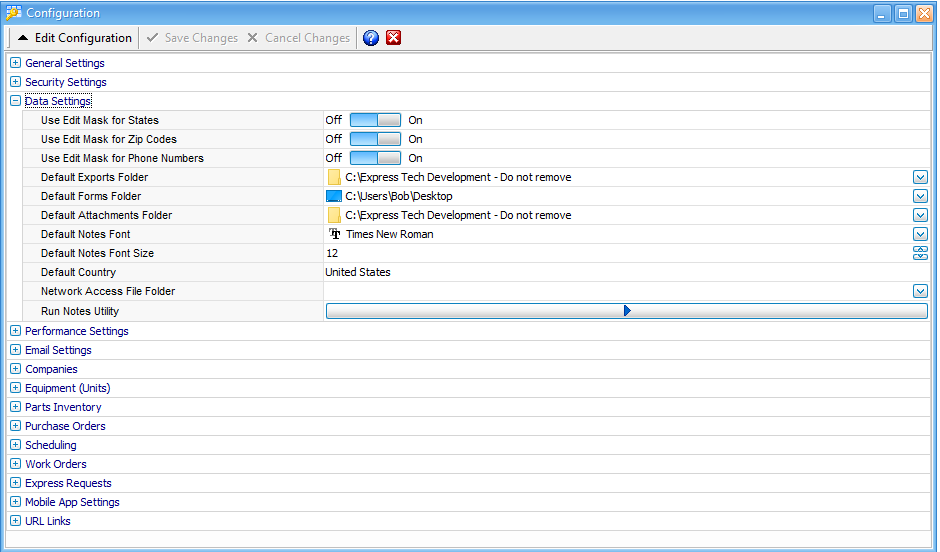Open Default Forms Folder dropdown arrow
The image size is (940, 552).
coord(920,196)
